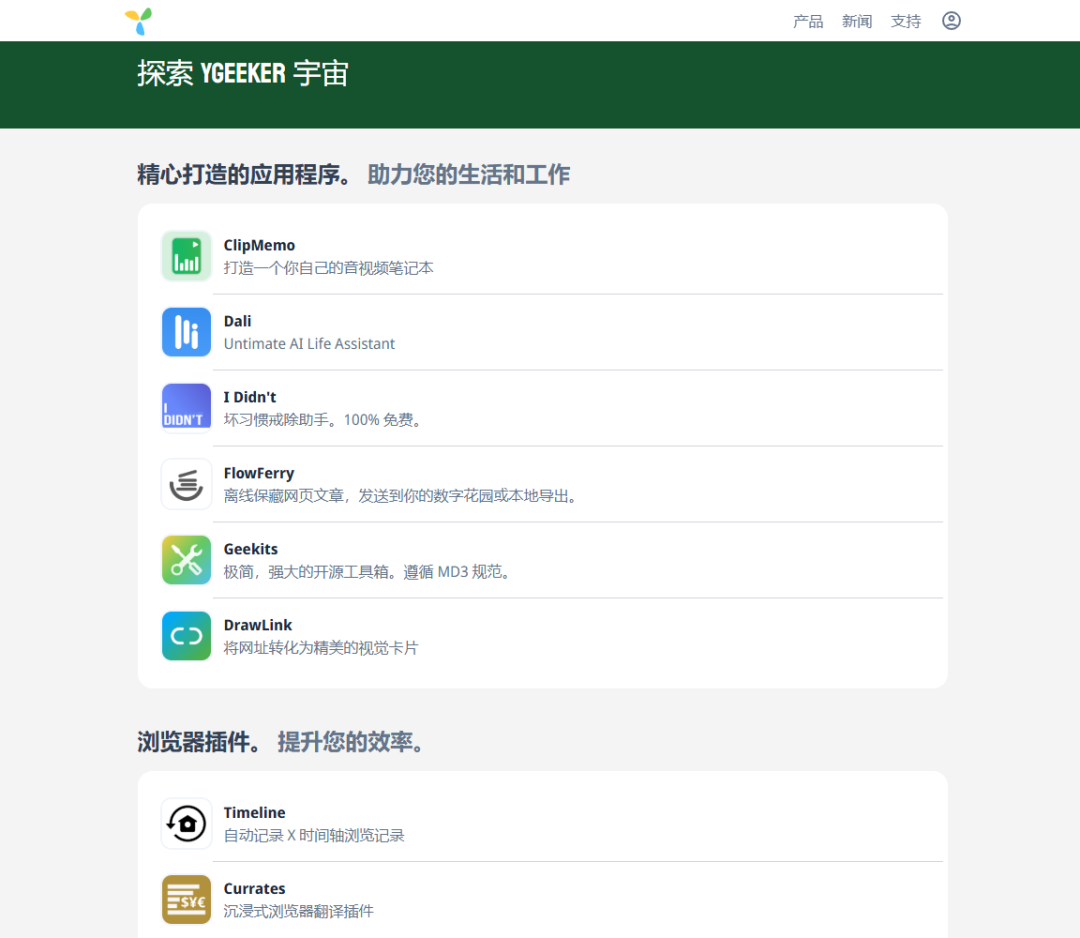Image resolution: width=1080 pixels, height=938 pixels.
Task: Click the text '自动记录 X 时间轴浏览记录'
Action: pyautogui.click(x=314, y=835)
